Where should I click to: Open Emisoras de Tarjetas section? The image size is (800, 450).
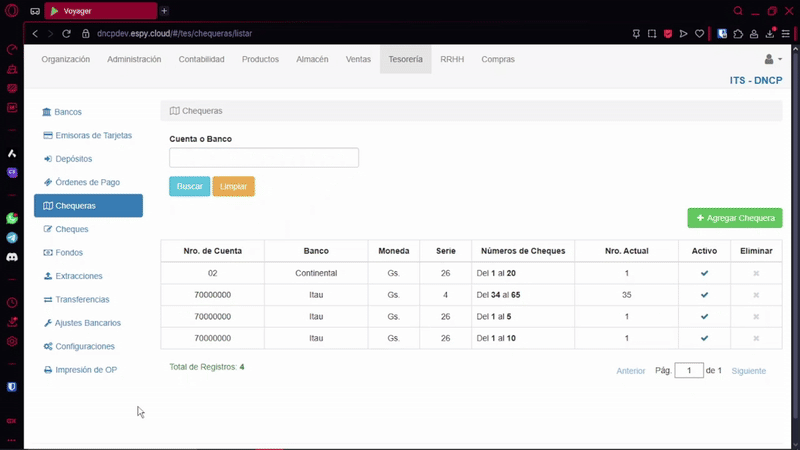(93, 135)
